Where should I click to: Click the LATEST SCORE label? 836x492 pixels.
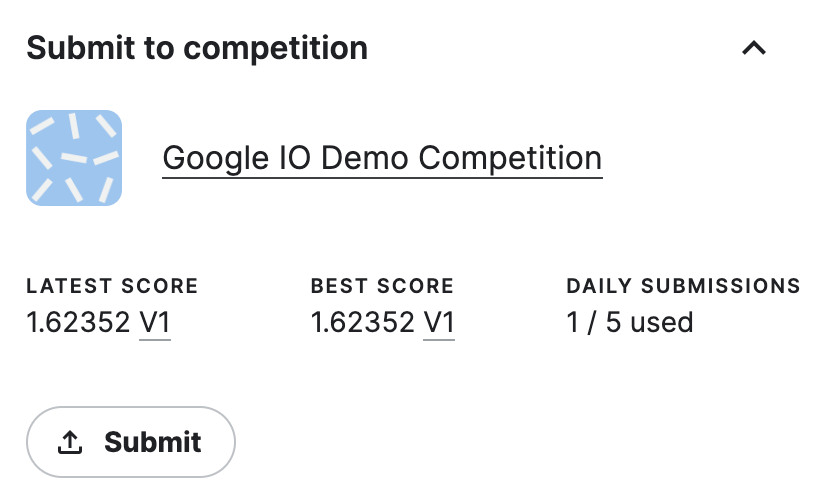(112, 286)
